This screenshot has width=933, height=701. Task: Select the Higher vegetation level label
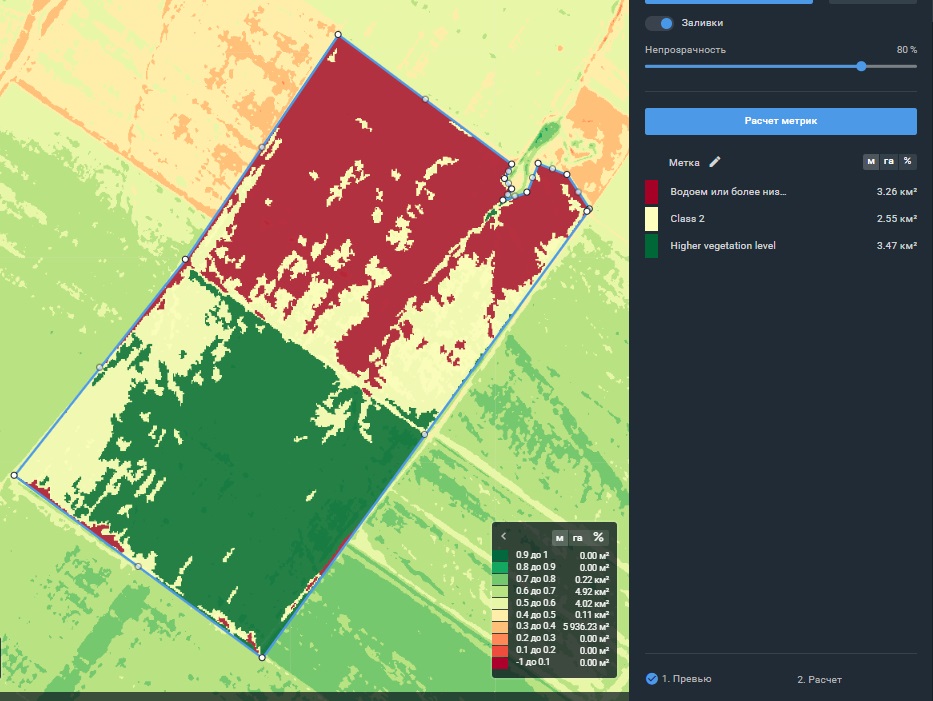(722, 246)
